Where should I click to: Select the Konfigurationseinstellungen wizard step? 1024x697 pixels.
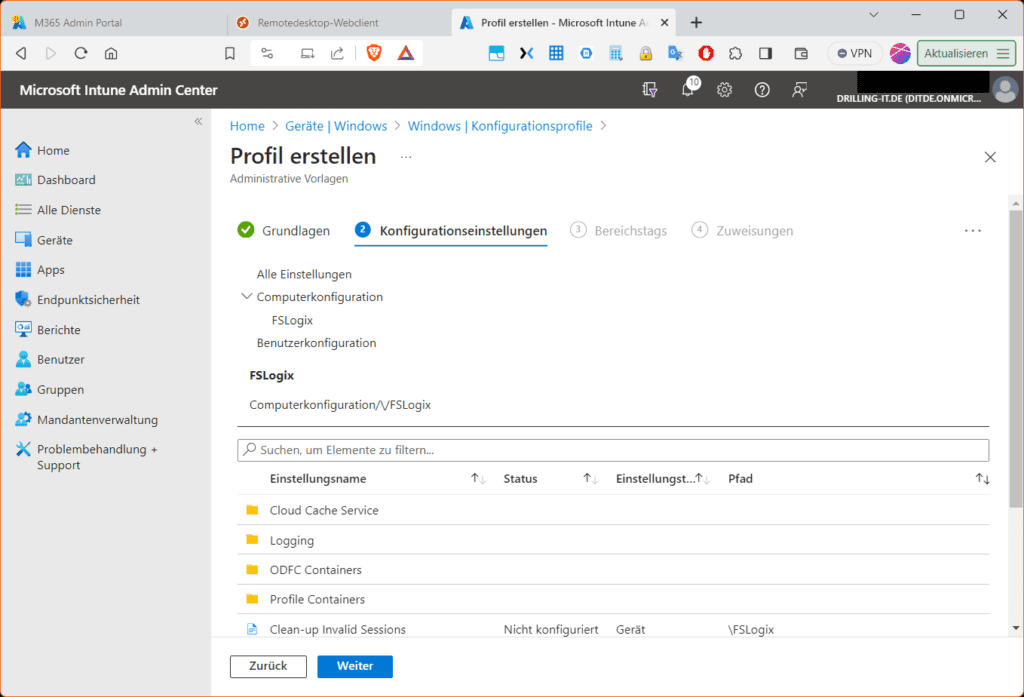451,231
